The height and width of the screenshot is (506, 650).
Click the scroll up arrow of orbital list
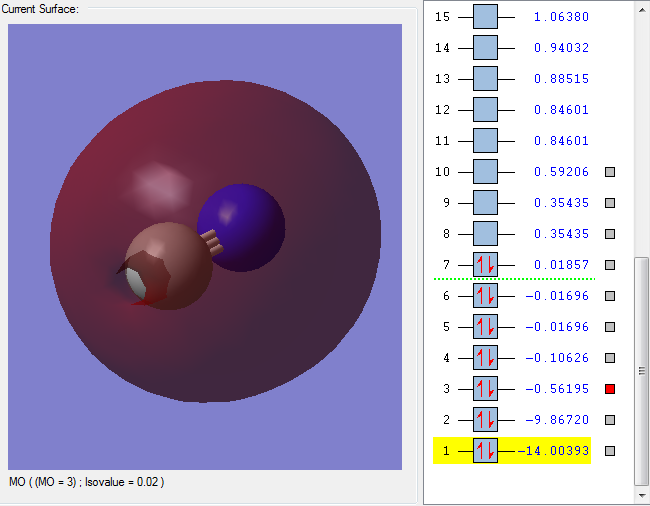point(642,10)
